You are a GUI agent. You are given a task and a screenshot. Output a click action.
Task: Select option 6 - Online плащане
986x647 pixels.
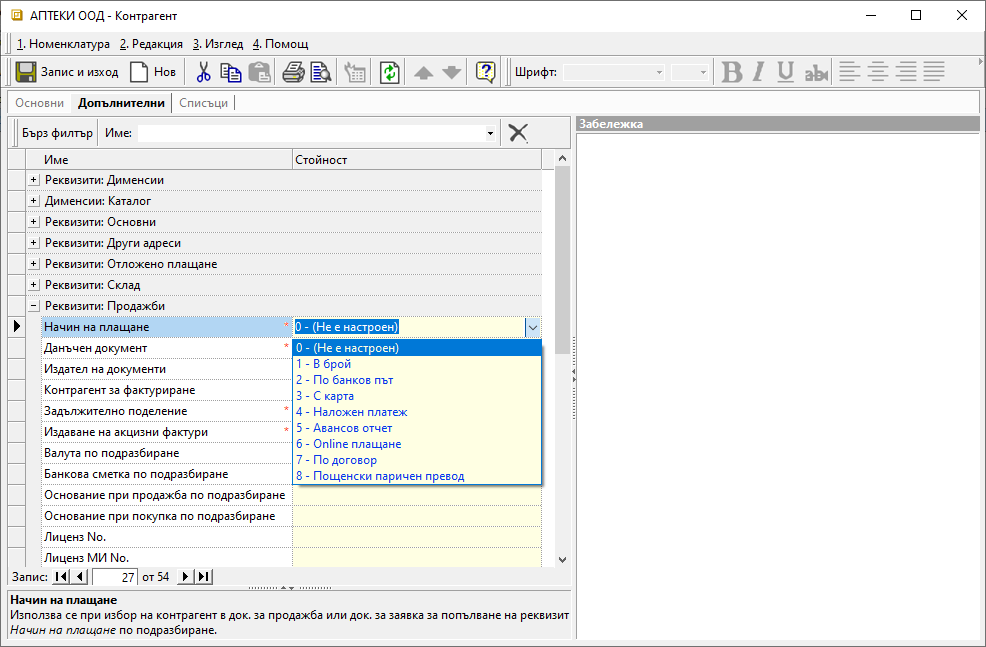click(x=417, y=444)
